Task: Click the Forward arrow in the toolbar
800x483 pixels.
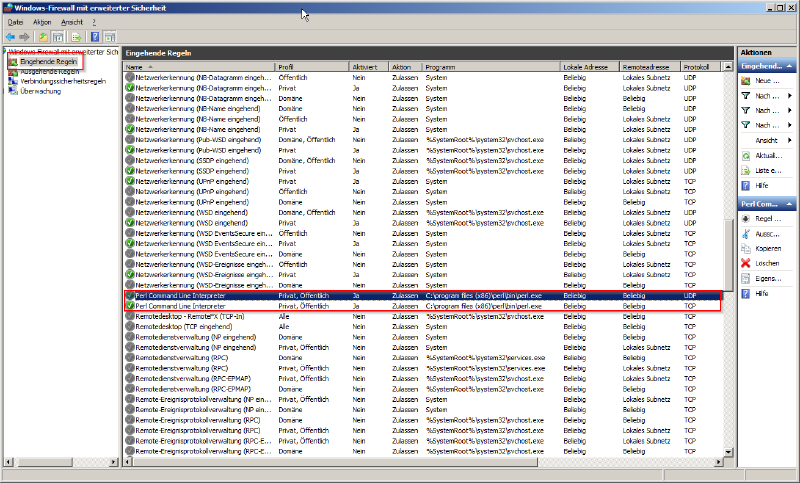Action: click(24, 35)
